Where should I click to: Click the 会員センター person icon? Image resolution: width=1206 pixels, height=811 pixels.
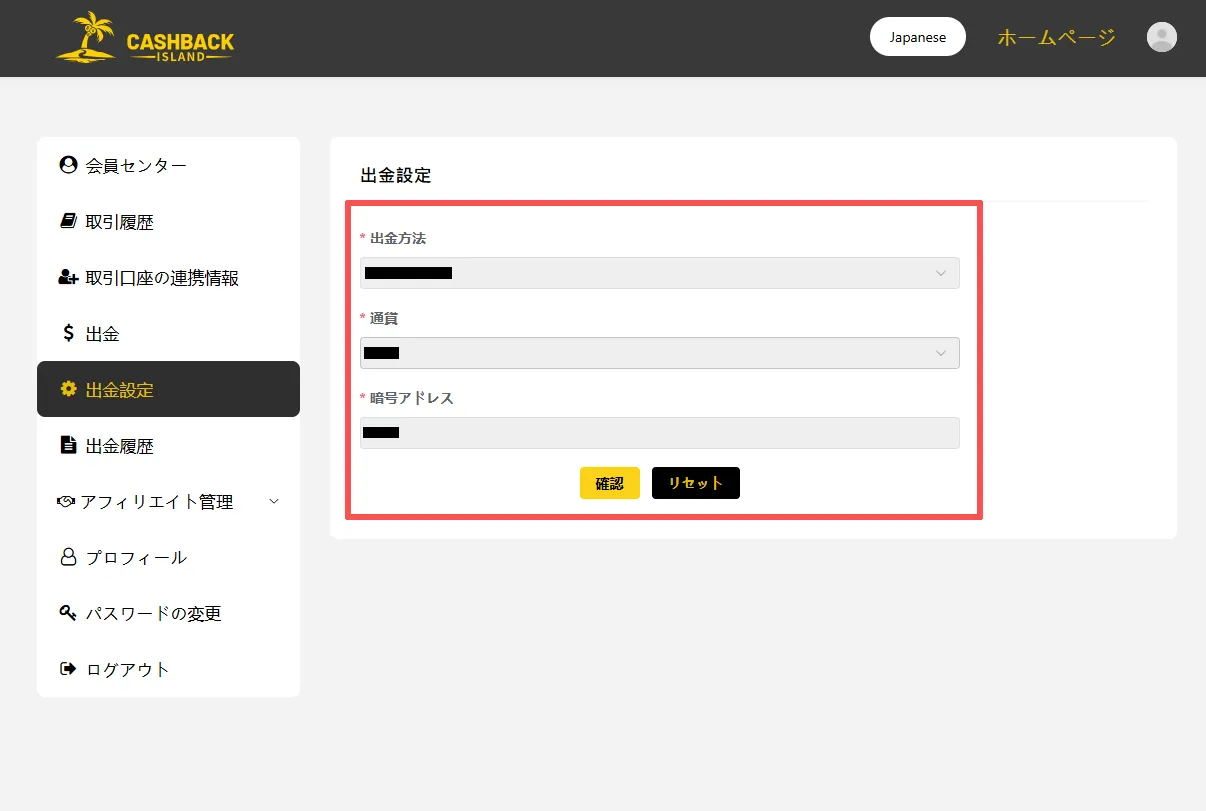pyautogui.click(x=68, y=165)
